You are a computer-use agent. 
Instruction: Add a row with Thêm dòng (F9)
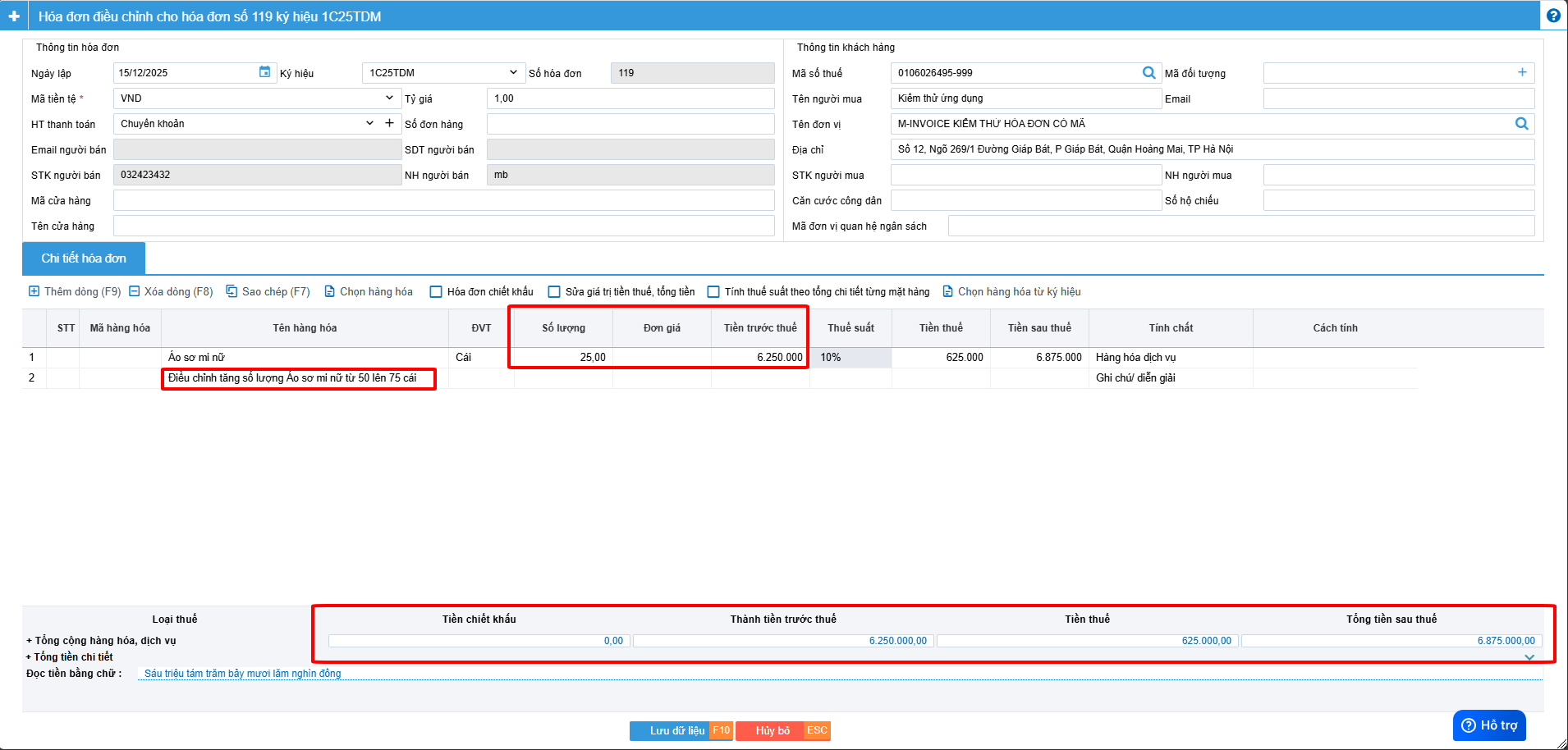coord(75,291)
